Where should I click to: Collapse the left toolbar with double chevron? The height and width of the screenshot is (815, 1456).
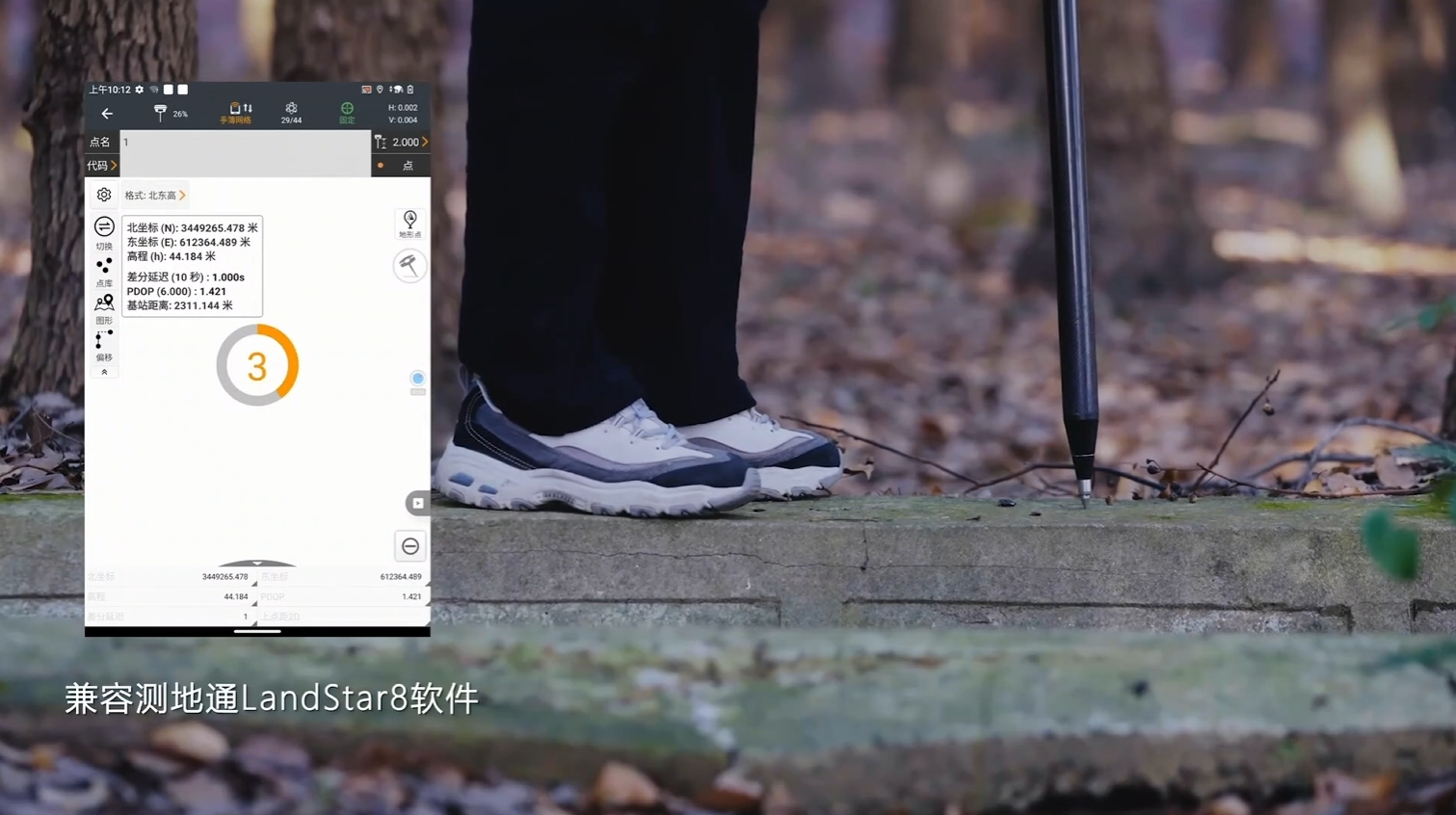coord(104,372)
